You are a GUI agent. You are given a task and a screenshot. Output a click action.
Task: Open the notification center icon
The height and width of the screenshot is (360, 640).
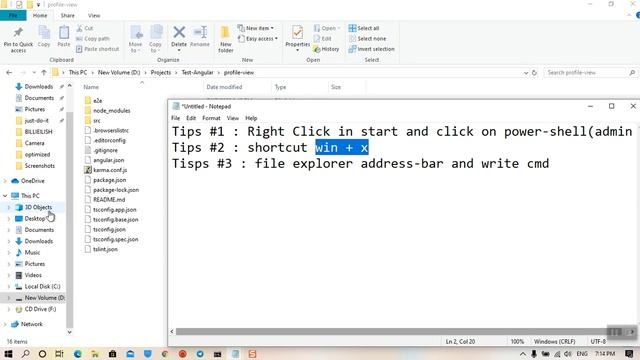click(629, 353)
